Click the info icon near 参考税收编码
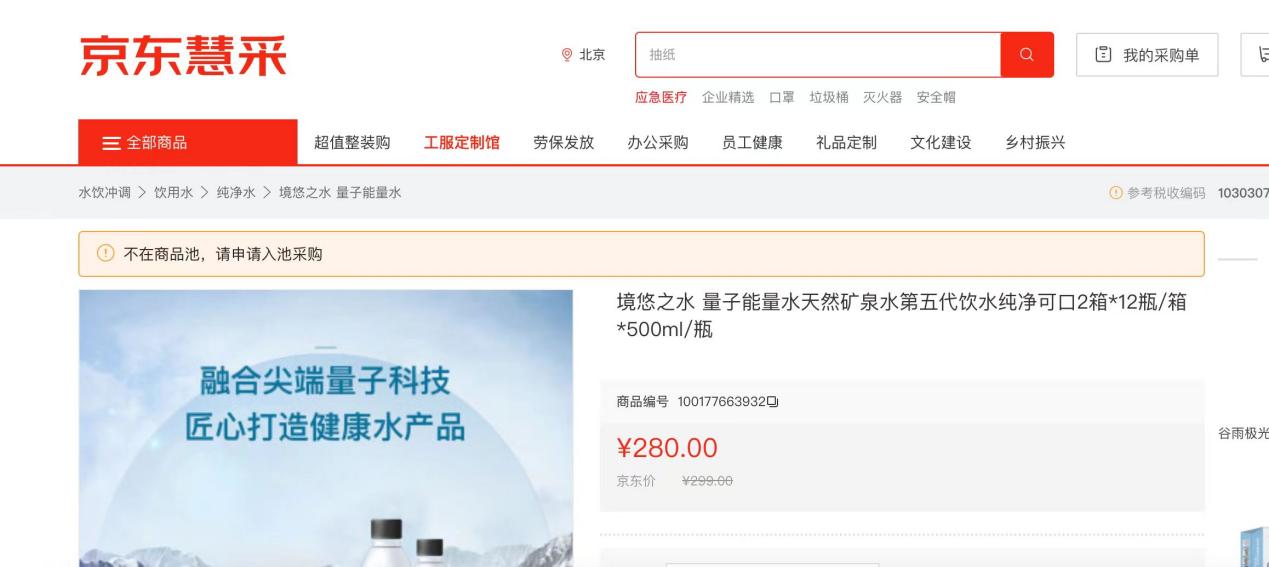The image size is (1269, 567). [1116, 192]
